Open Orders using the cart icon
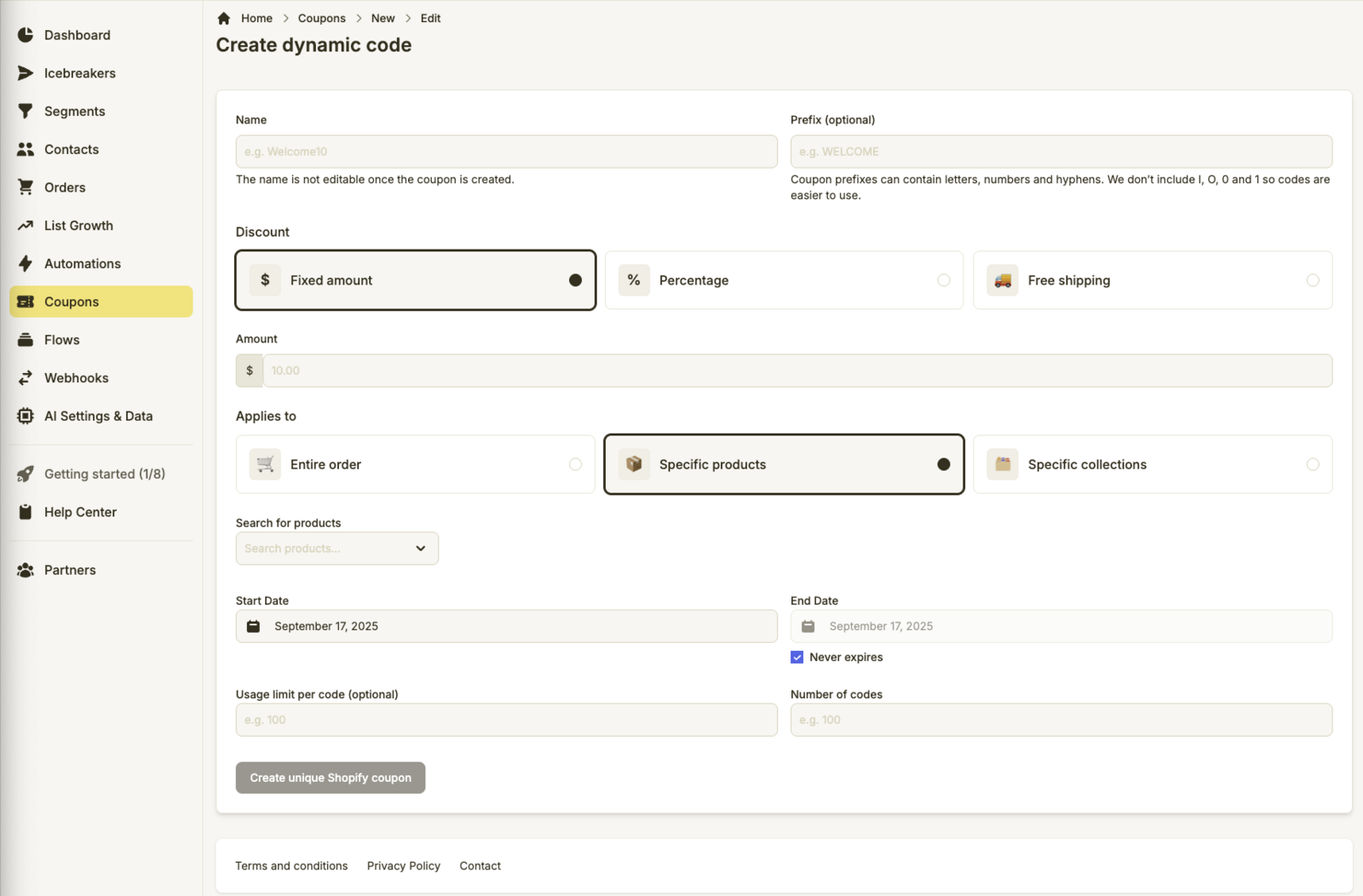This screenshot has height=896, width=1363. point(26,187)
